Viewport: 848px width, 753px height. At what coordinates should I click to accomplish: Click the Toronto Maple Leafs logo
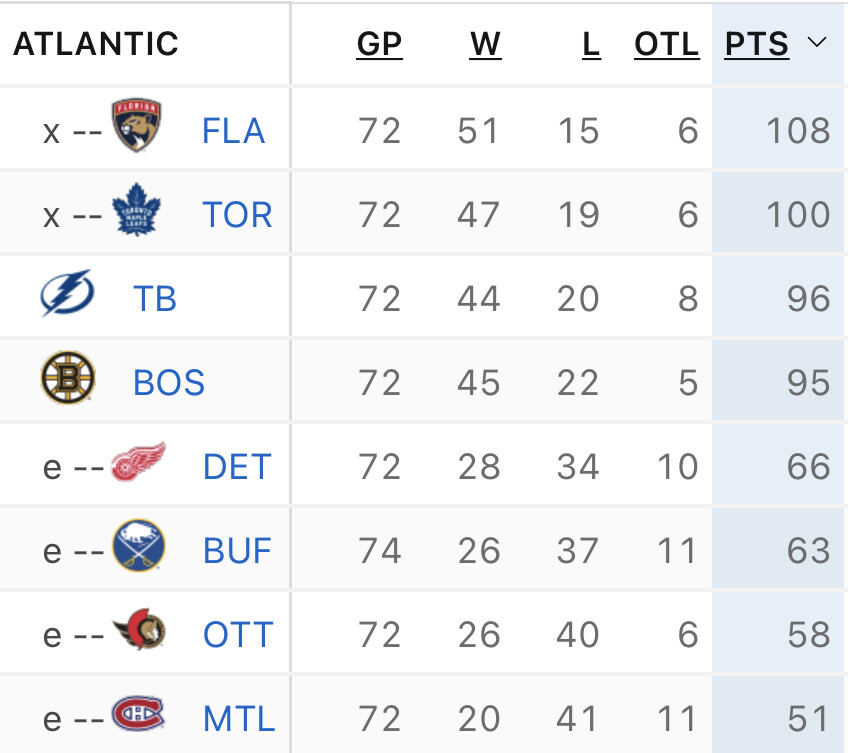[137, 212]
